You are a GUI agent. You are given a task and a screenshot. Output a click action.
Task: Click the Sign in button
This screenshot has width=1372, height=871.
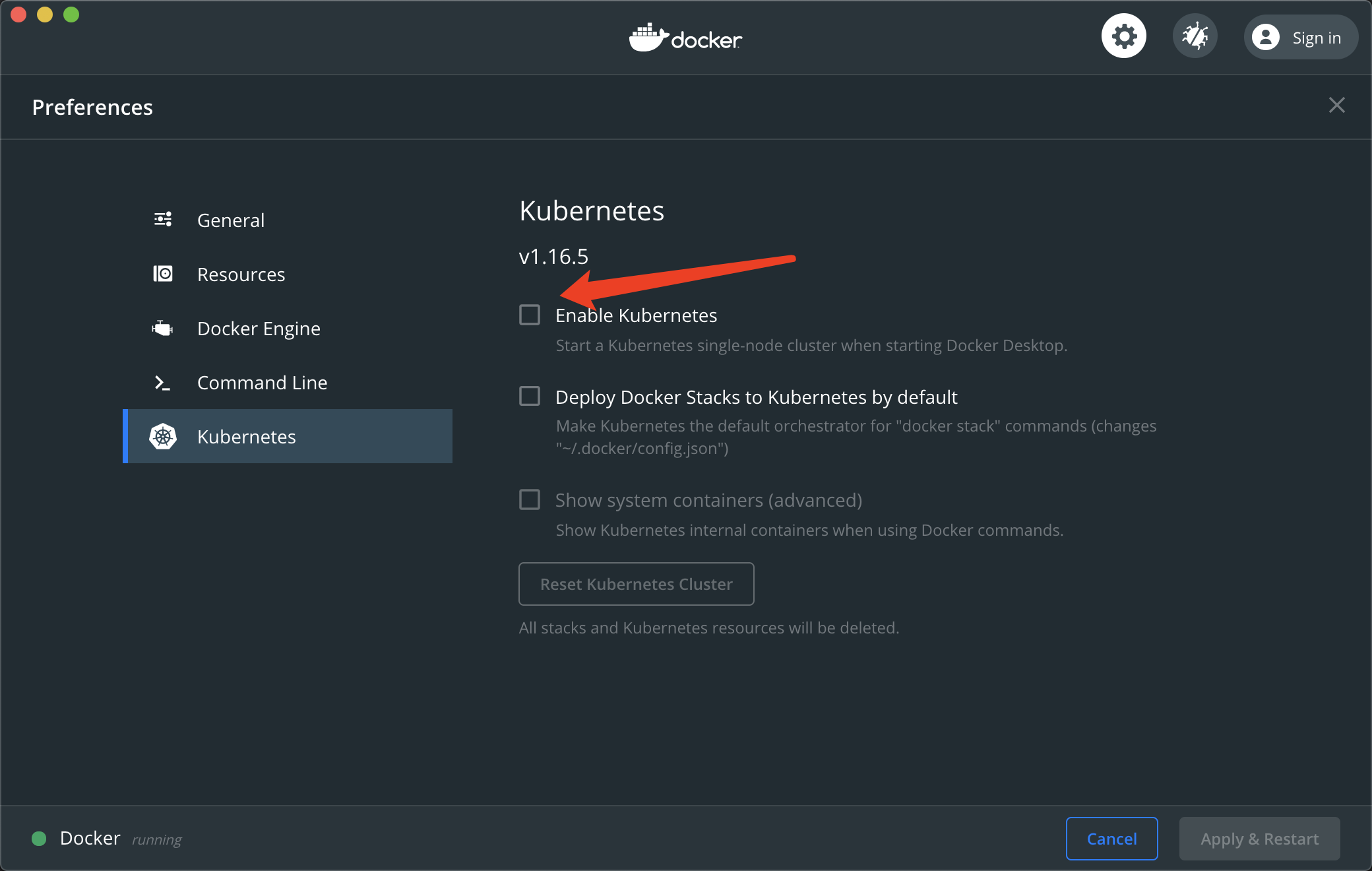tap(1301, 38)
